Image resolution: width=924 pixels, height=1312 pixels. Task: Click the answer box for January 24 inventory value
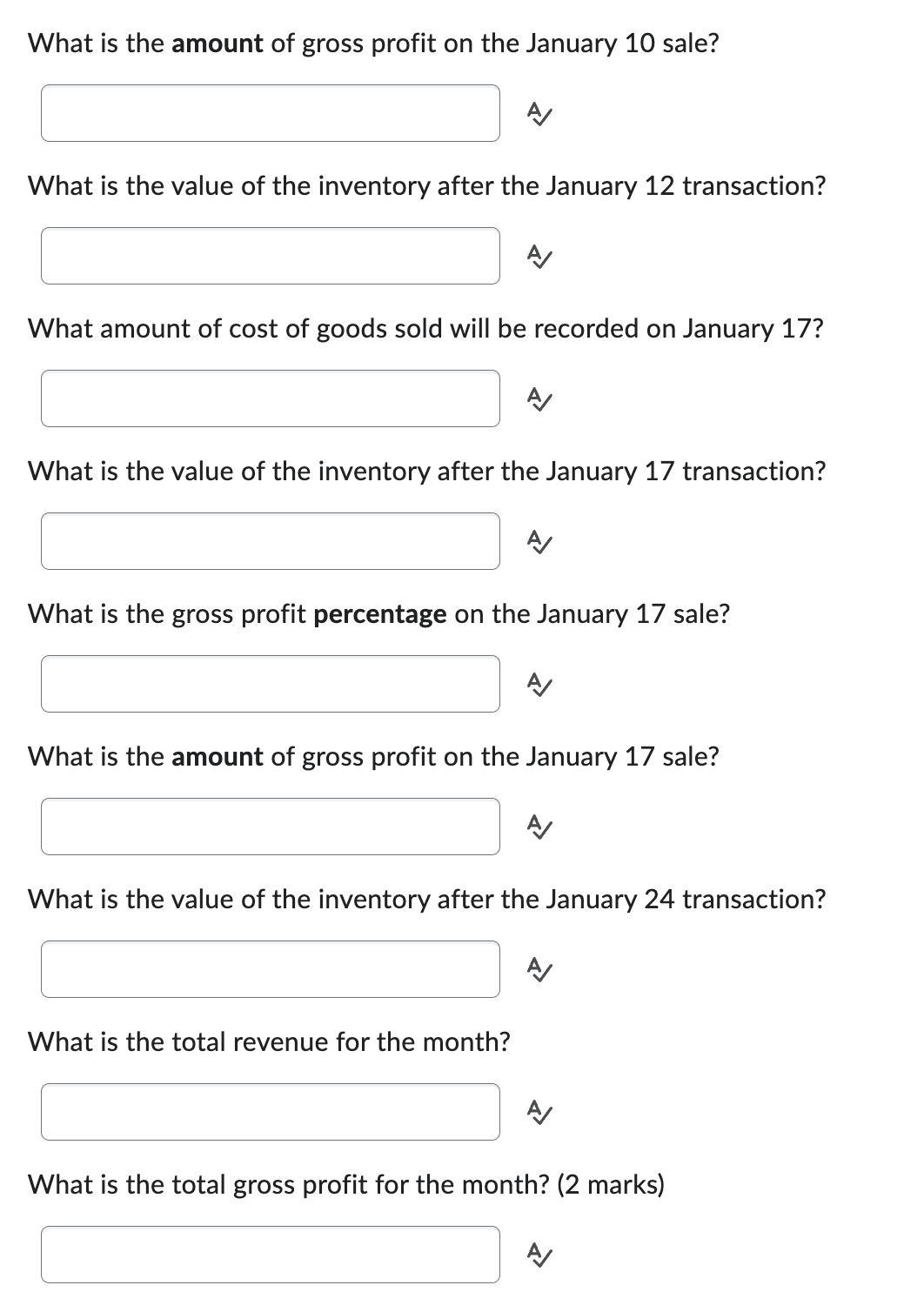(x=270, y=970)
